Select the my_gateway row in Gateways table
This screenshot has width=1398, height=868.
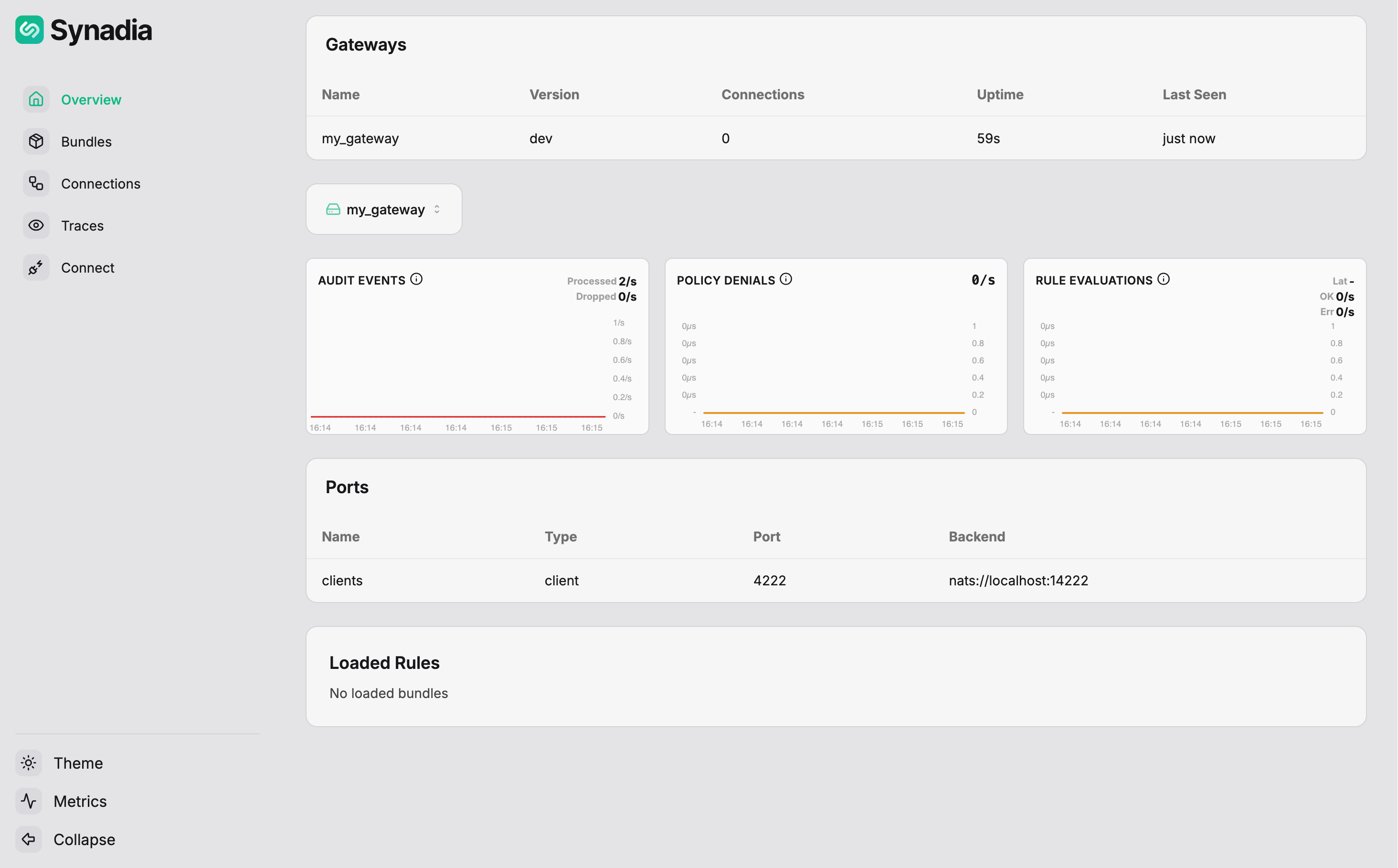point(836,138)
